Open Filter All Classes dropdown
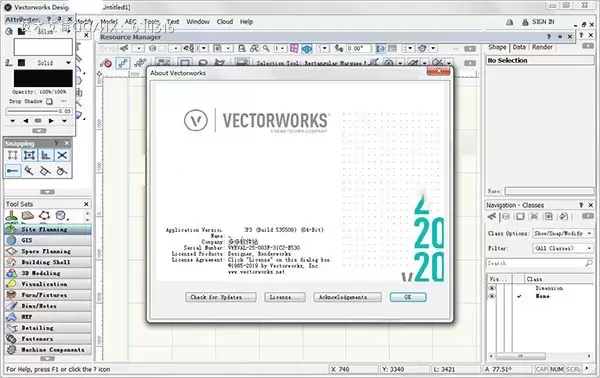This screenshot has height=378, width=600. point(562,248)
